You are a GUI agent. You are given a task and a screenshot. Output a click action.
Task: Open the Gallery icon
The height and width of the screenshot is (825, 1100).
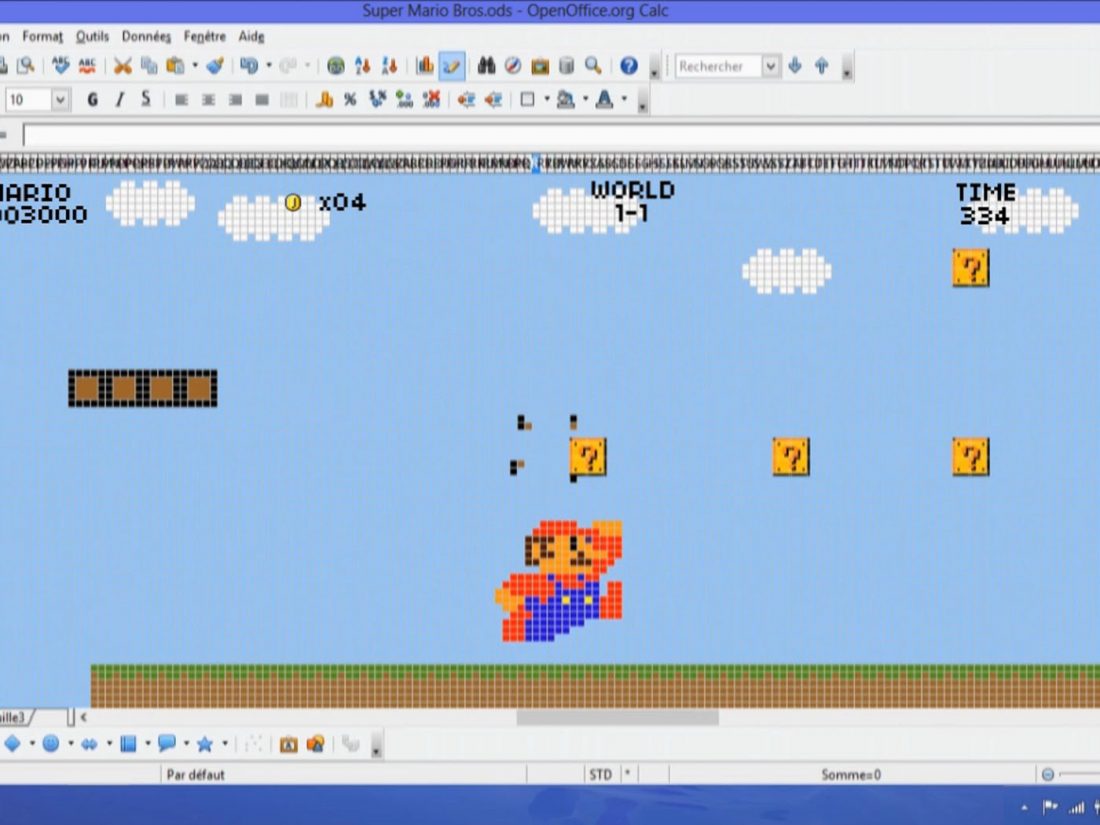click(539, 66)
